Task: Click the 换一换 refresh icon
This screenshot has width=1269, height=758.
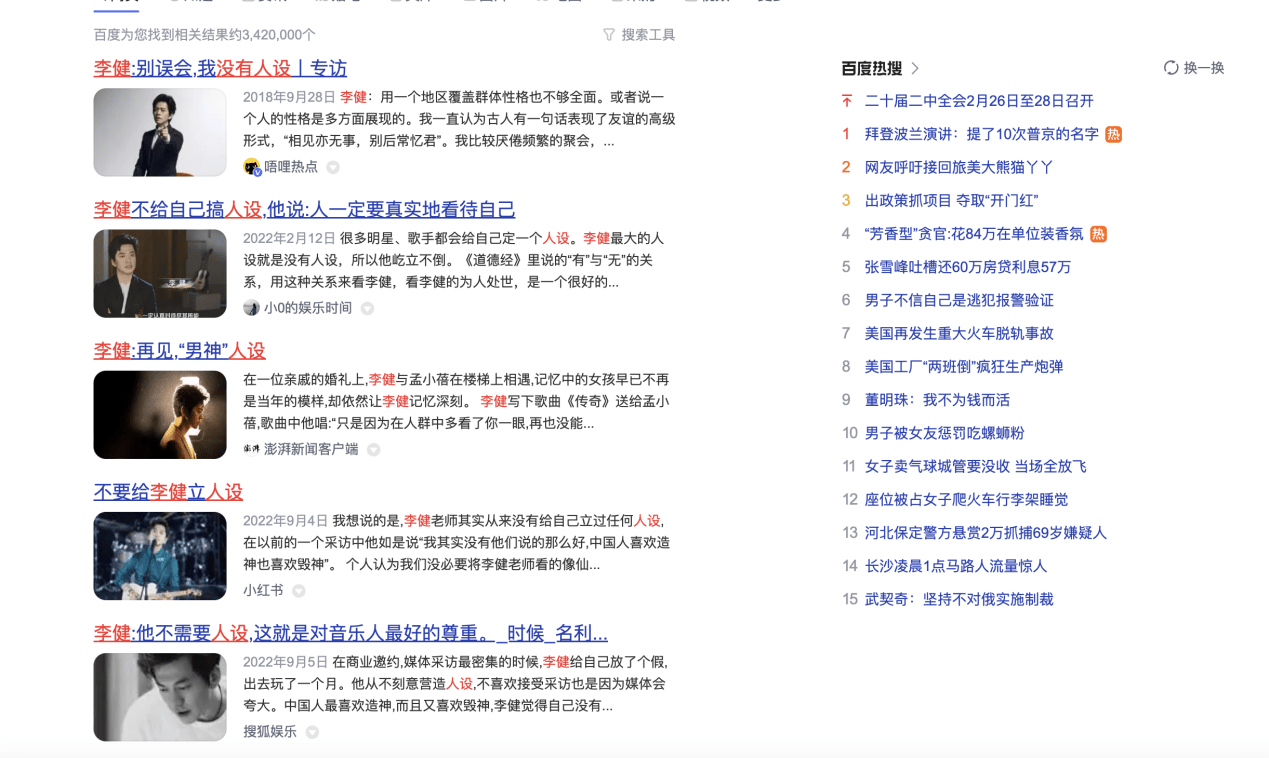Action: 1171,68
